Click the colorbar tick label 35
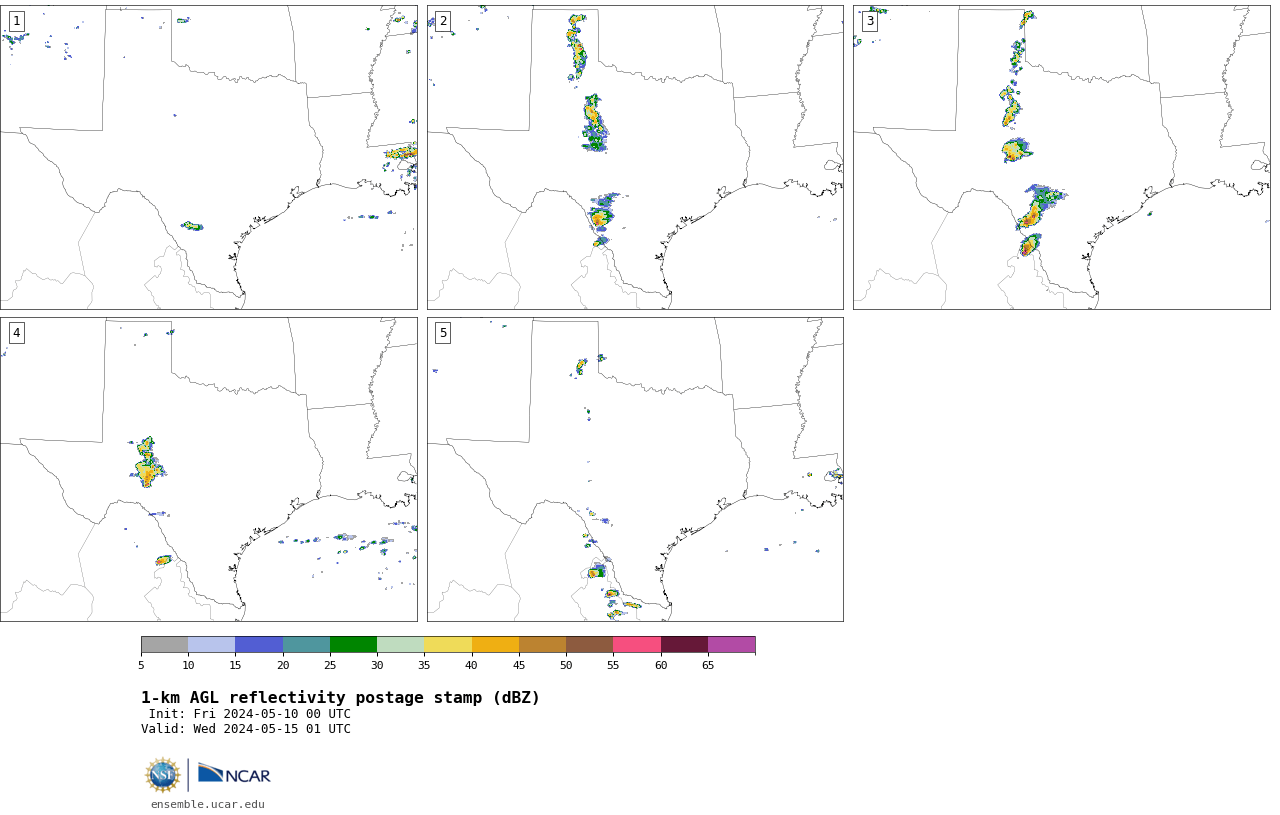This screenshot has height=815, width=1280. coord(424,665)
